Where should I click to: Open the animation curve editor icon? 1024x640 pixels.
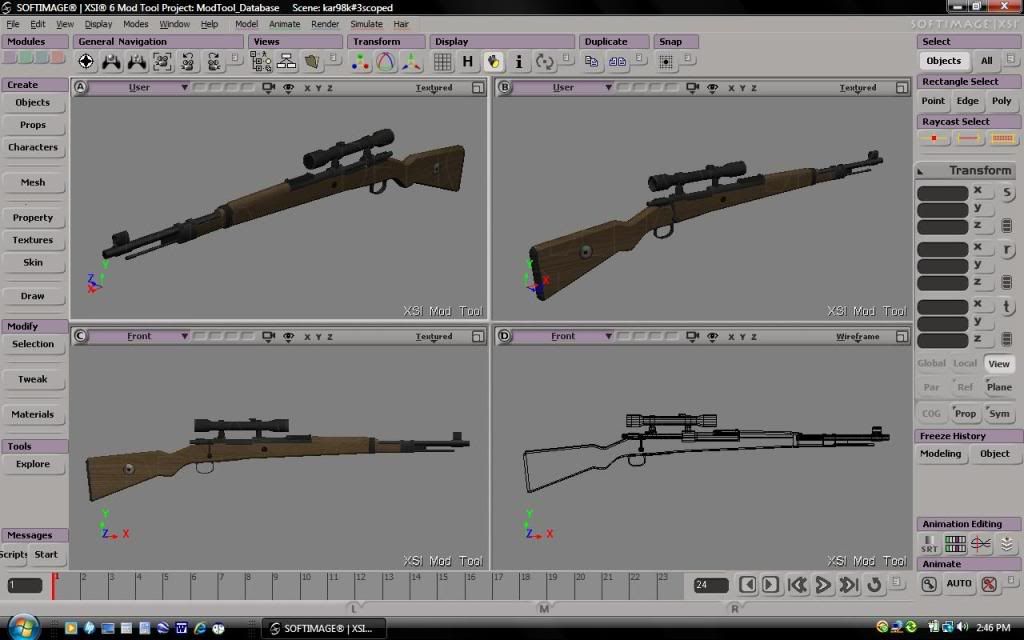point(981,544)
